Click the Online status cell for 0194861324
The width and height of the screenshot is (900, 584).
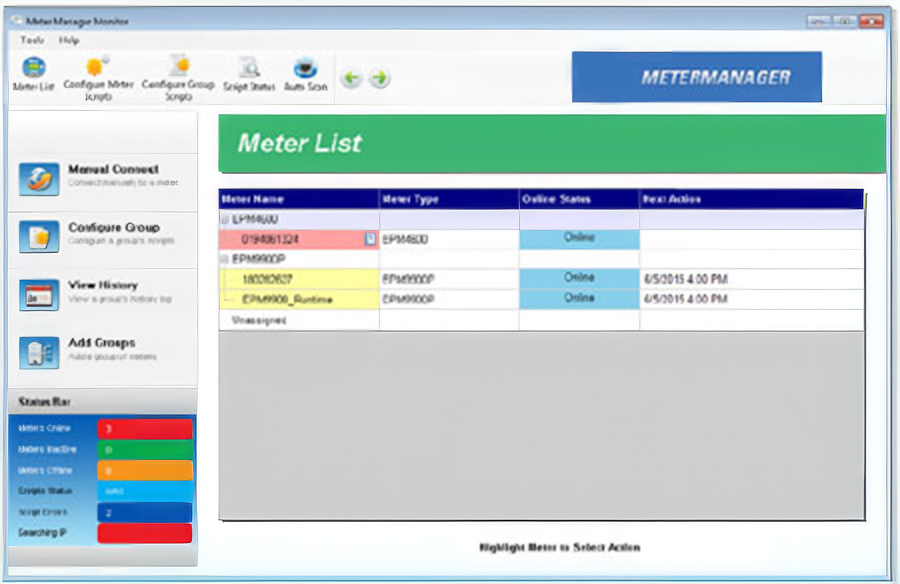tap(580, 239)
